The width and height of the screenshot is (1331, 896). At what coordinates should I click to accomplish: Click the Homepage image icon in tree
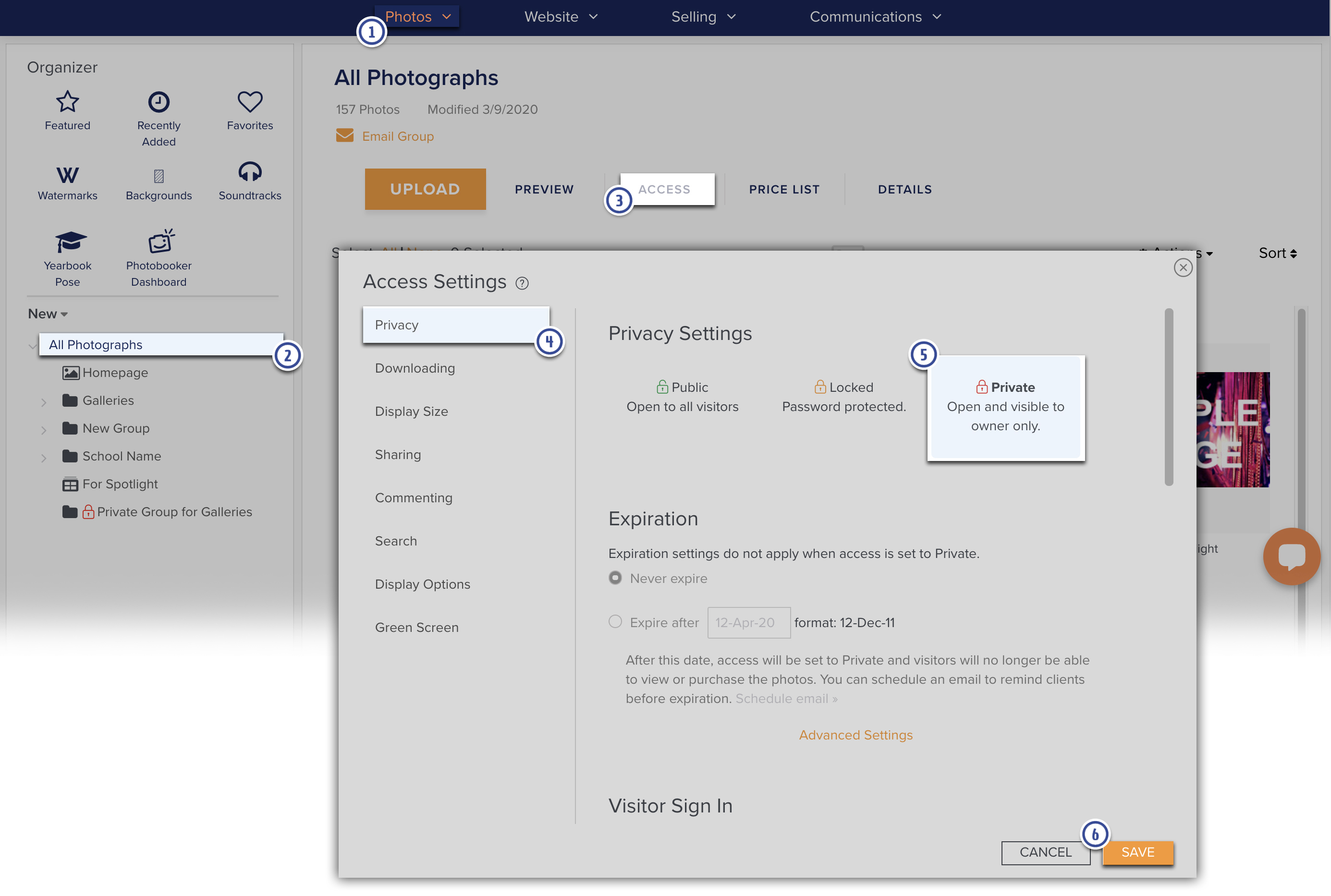pos(70,373)
